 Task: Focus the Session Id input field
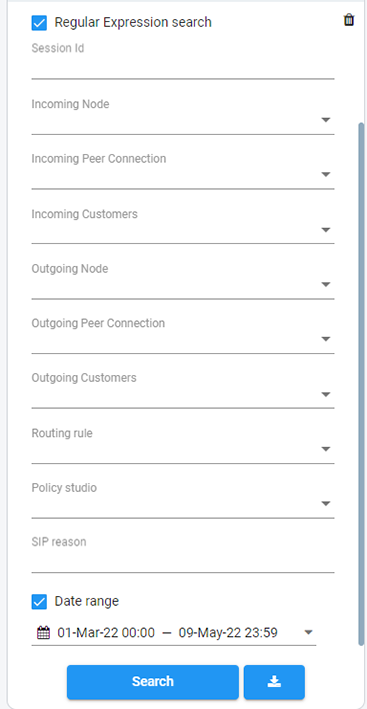(183, 67)
